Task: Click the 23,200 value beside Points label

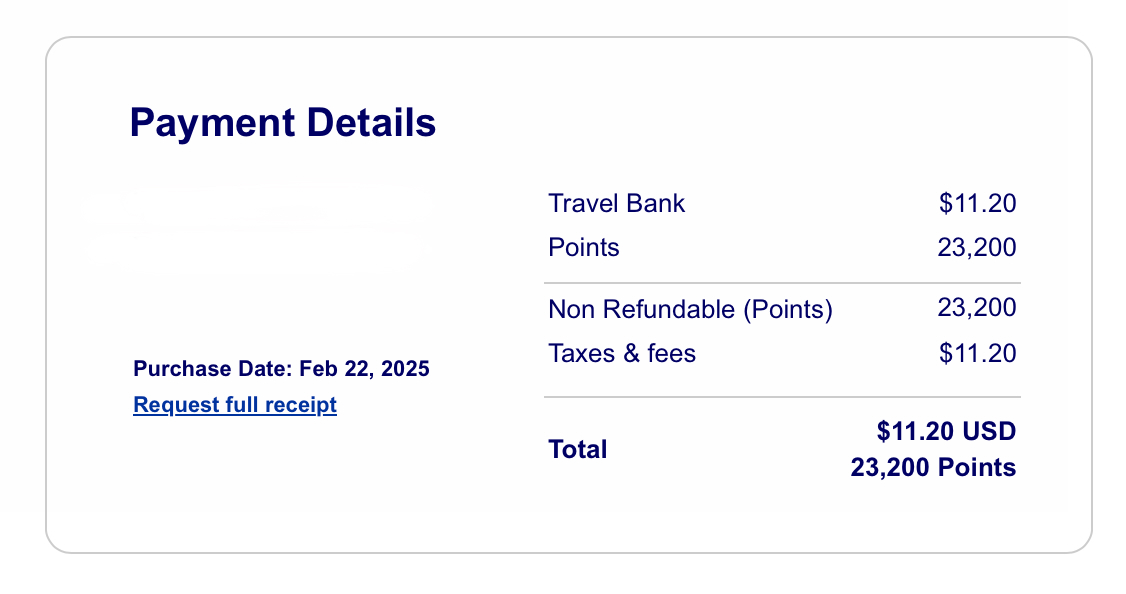Action: pos(976,247)
